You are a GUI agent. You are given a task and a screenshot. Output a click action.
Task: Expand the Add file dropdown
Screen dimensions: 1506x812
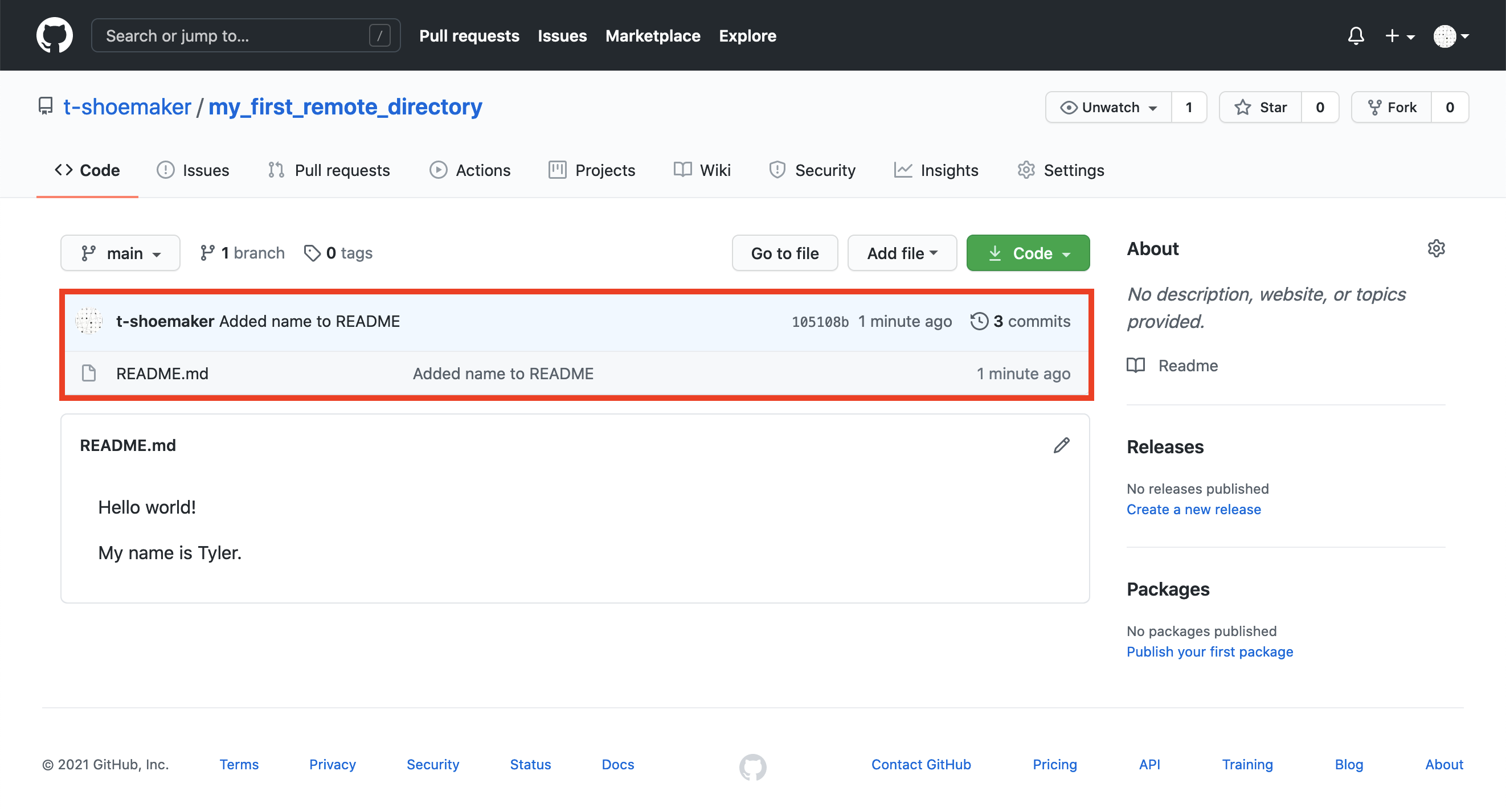pyautogui.click(x=902, y=253)
